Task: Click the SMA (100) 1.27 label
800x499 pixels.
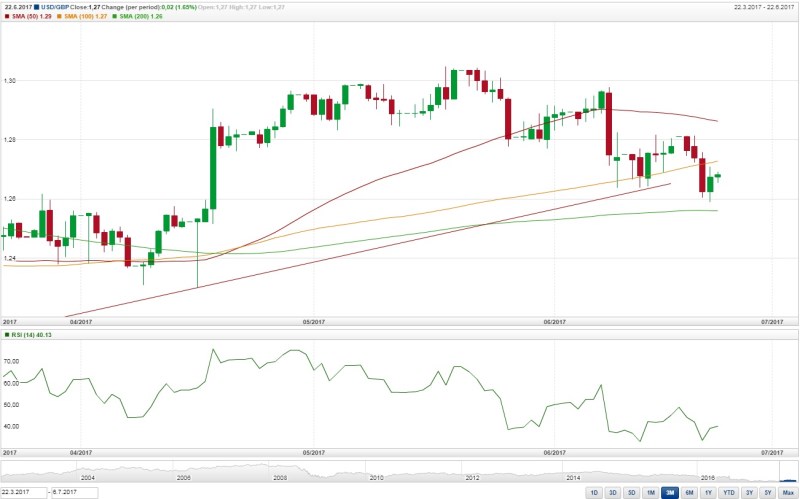Action: [x=86, y=16]
